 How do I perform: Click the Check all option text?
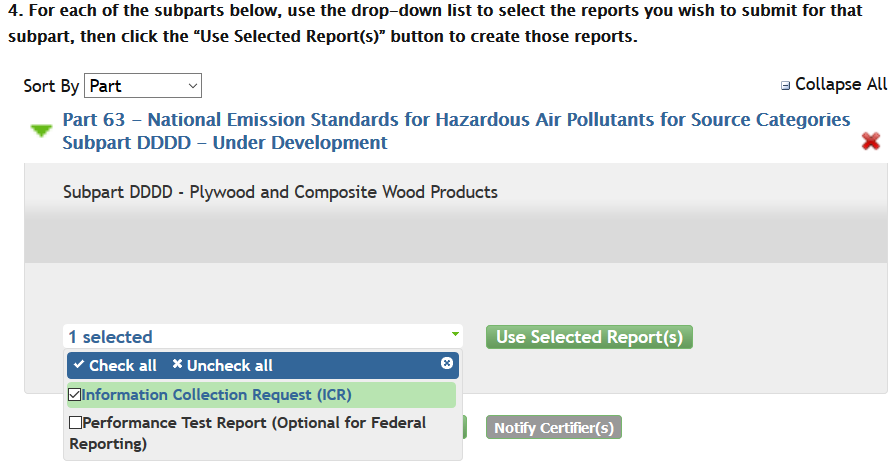click(122, 365)
